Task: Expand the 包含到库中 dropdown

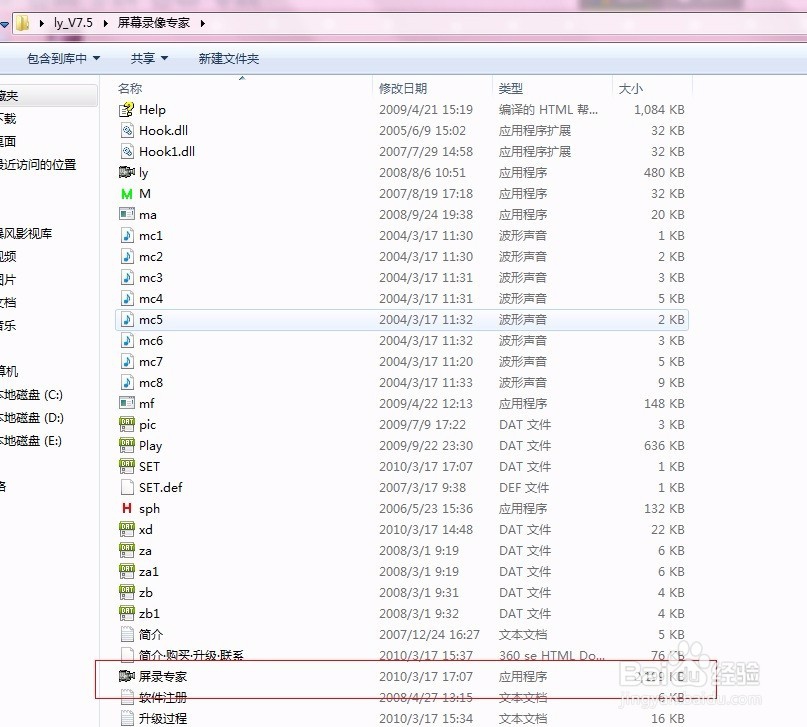Action: [x=63, y=58]
